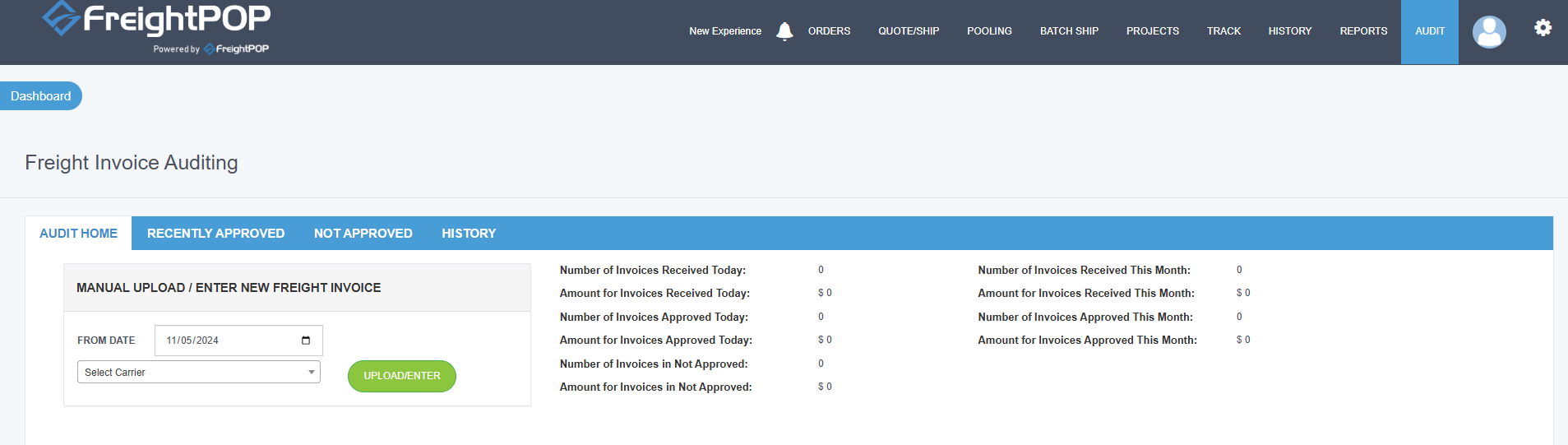The image size is (1568, 445).
Task: Click Amount for Invoices Received This Month value
Action: (x=1243, y=293)
